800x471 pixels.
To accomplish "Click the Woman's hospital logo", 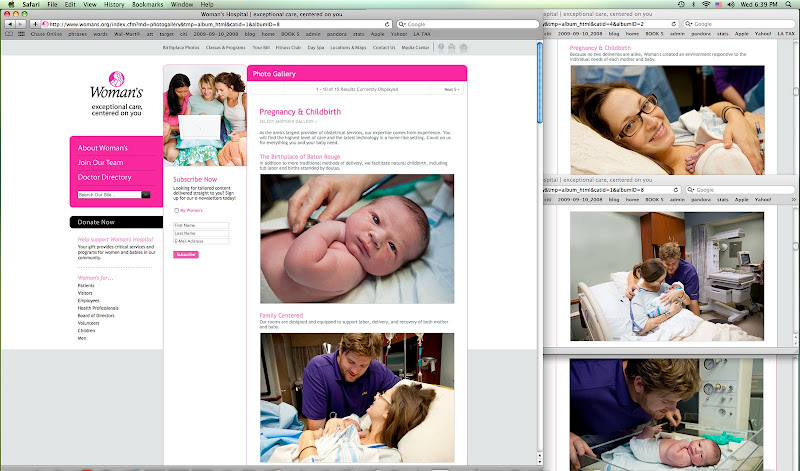I will 117,93.
